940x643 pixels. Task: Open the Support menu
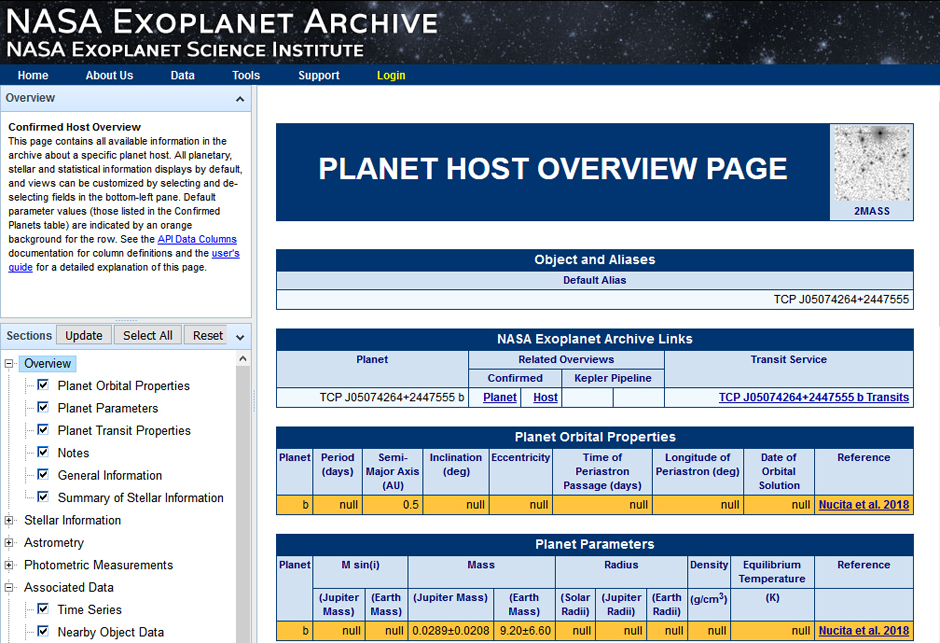click(319, 76)
